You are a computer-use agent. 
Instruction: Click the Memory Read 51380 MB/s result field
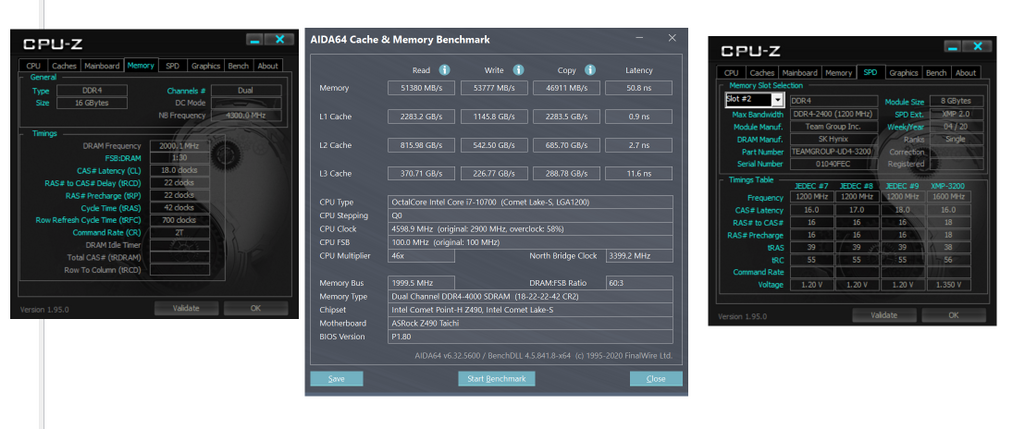[420, 89]
